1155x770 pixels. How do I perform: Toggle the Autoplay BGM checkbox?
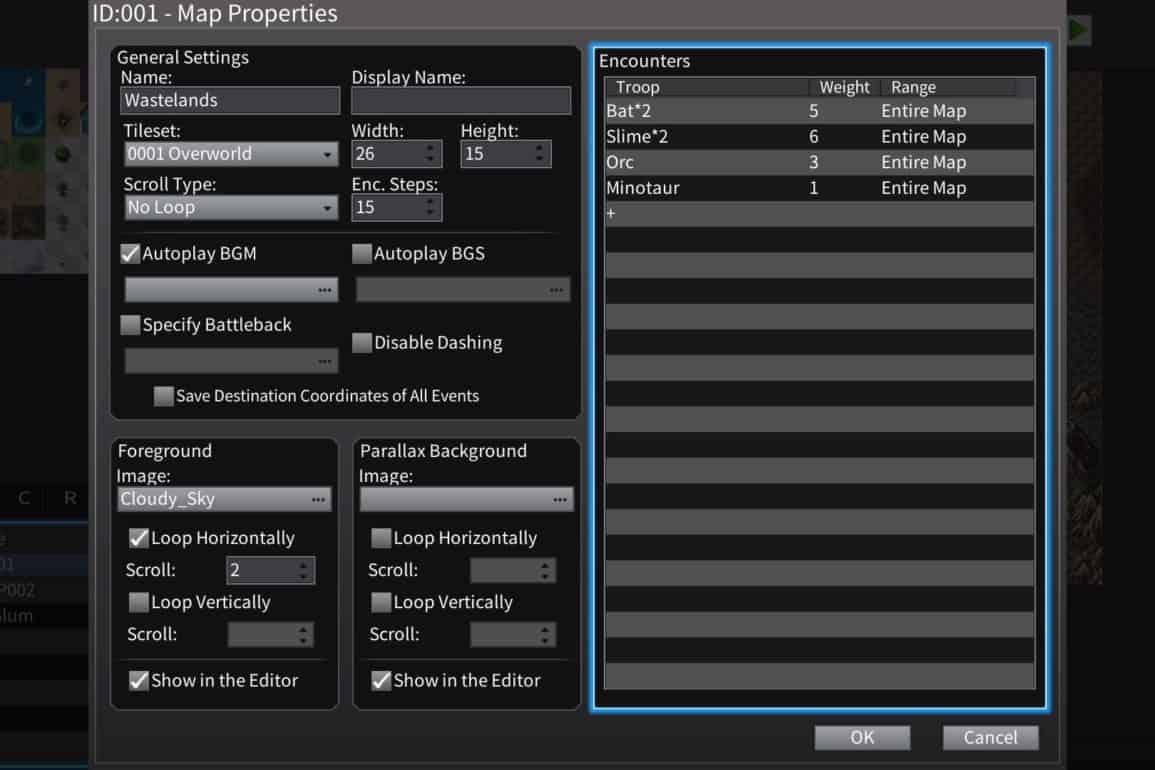tap(130, 254)
